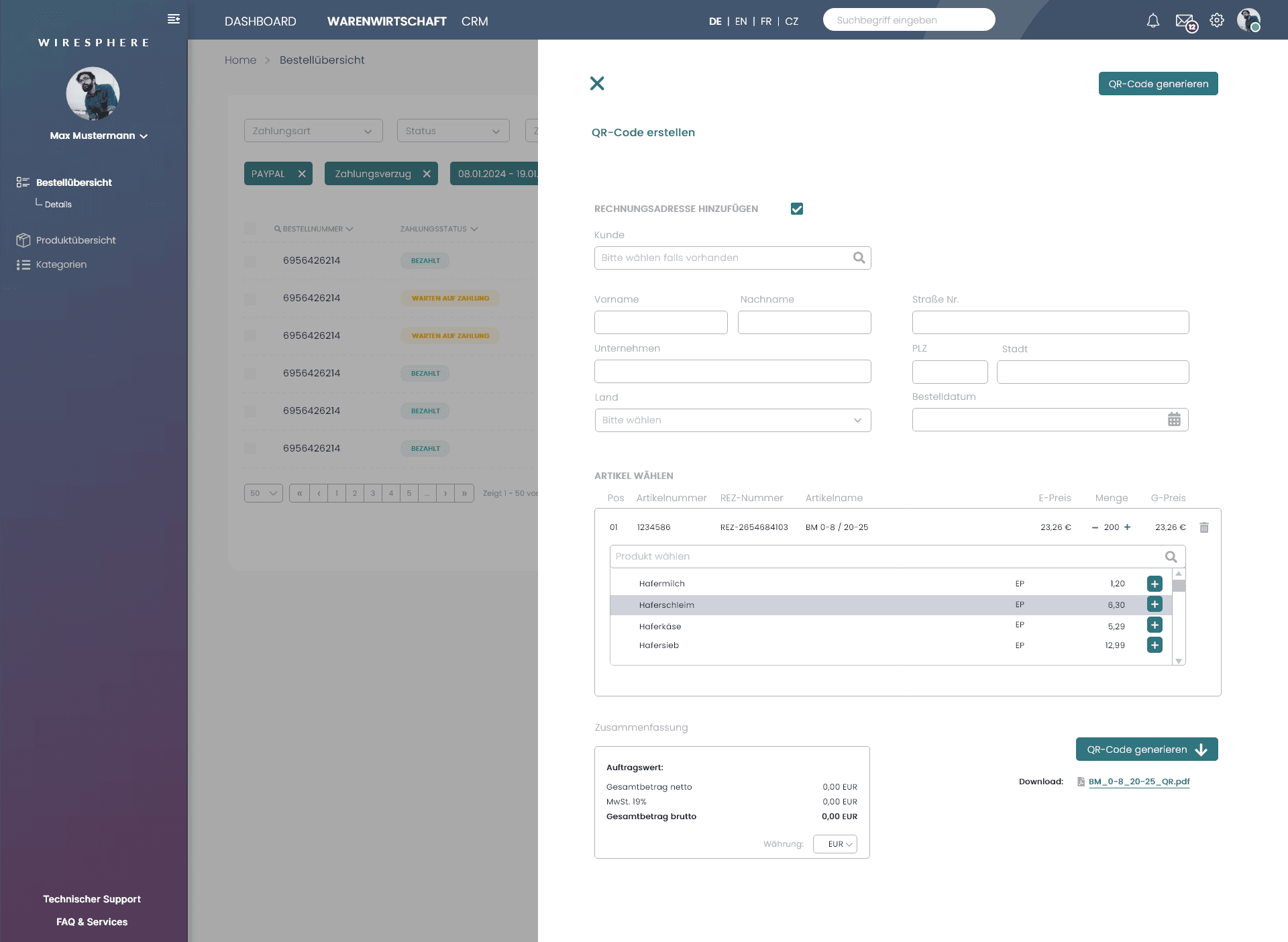Open settings gear in header
The width and height of the screenshot is (1288, 942).
pyautogui.click(x=1217, y=21)
